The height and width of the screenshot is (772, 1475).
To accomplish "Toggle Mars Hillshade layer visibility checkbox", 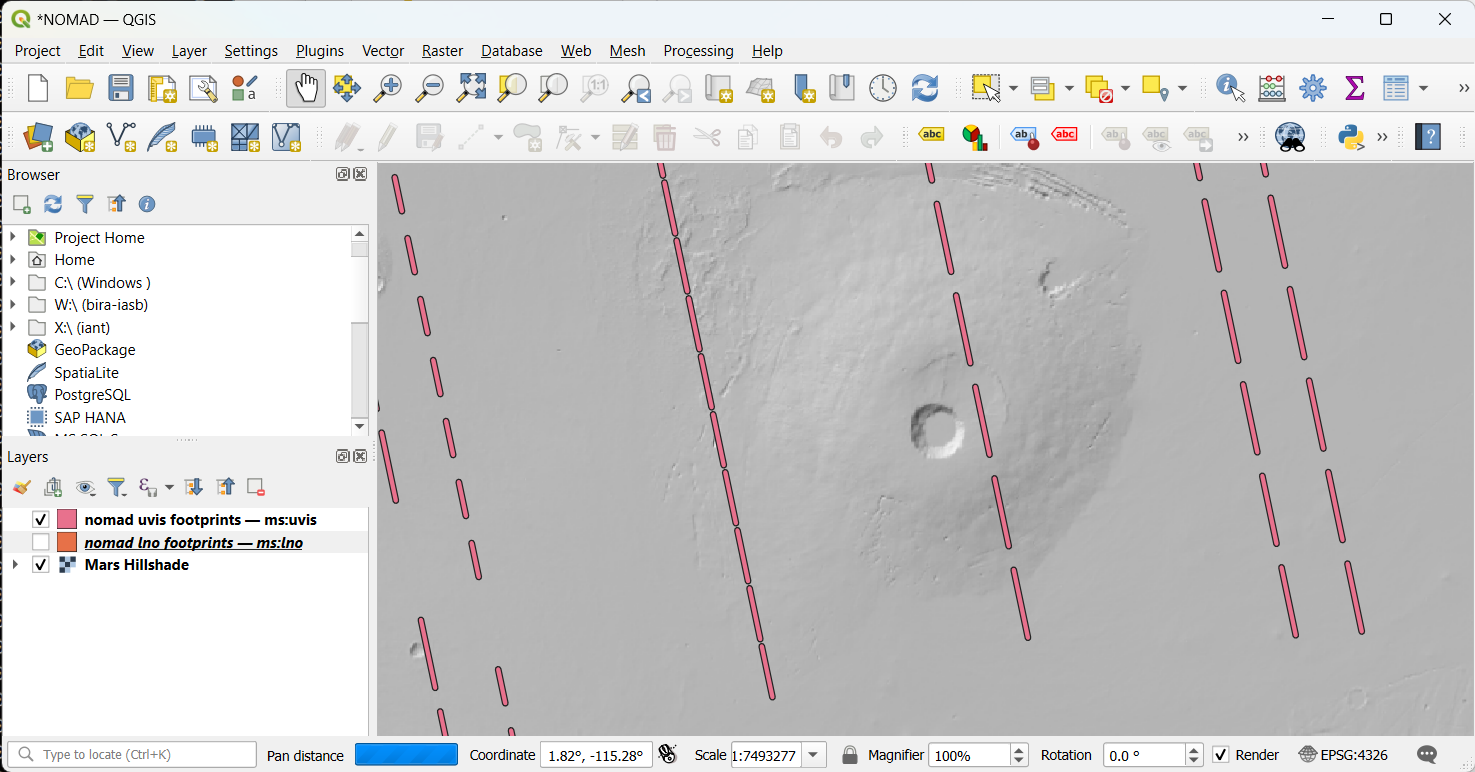I will (x=41, y=565).
